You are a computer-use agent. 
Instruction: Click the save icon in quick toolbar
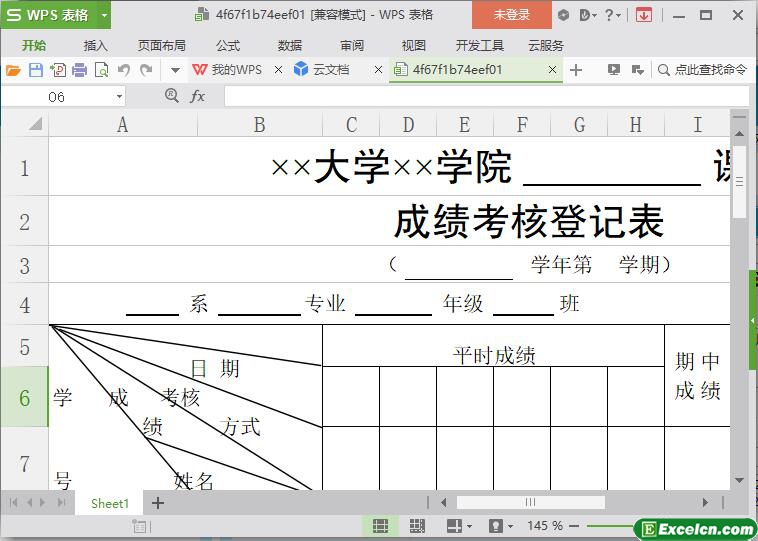(x=35, y=70)
